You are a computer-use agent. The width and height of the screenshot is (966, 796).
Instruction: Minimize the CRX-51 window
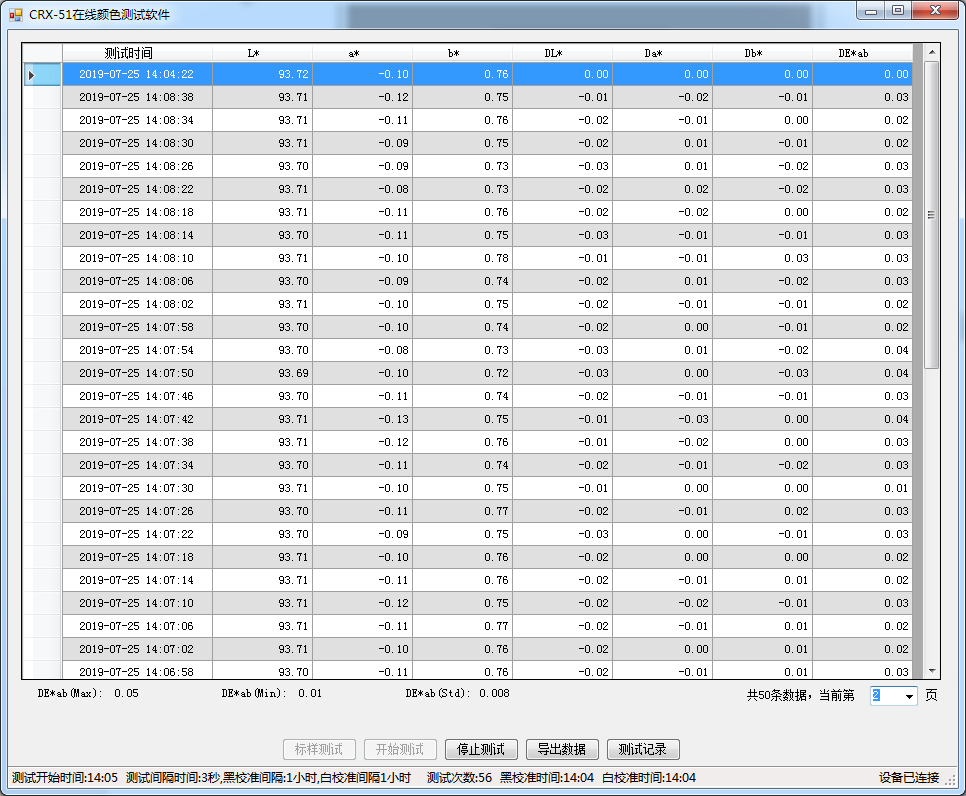(871, 11)
